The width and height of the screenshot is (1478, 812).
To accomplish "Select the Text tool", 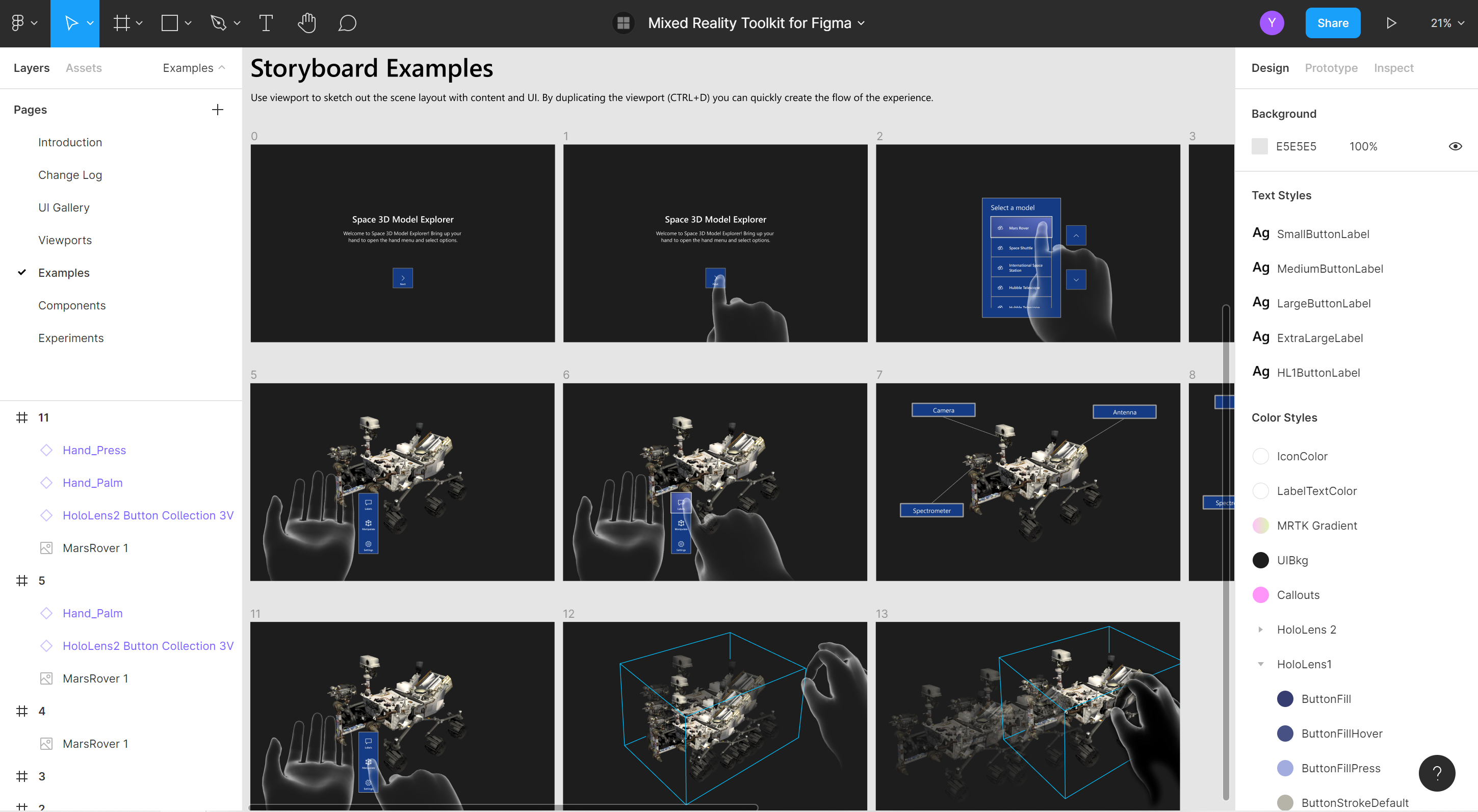I will (x=264, y=23).
